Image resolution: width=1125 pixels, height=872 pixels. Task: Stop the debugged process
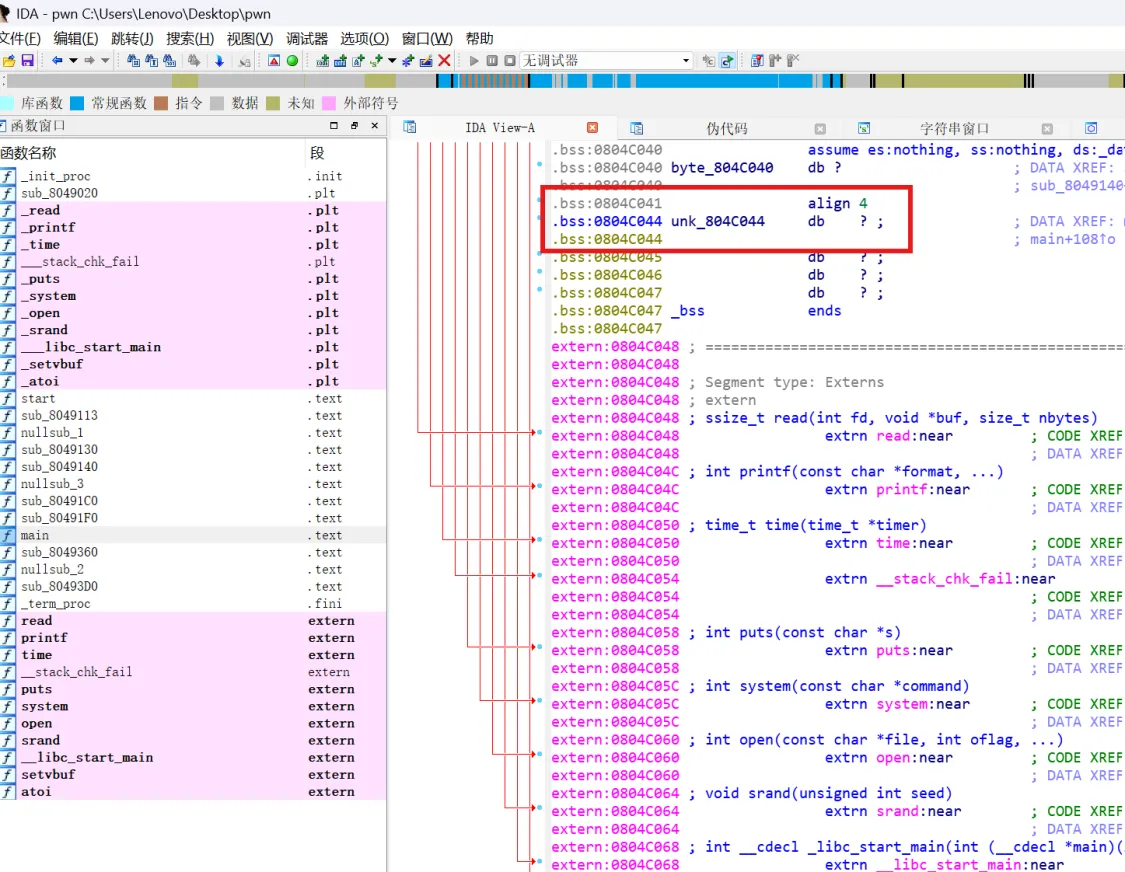509,61
